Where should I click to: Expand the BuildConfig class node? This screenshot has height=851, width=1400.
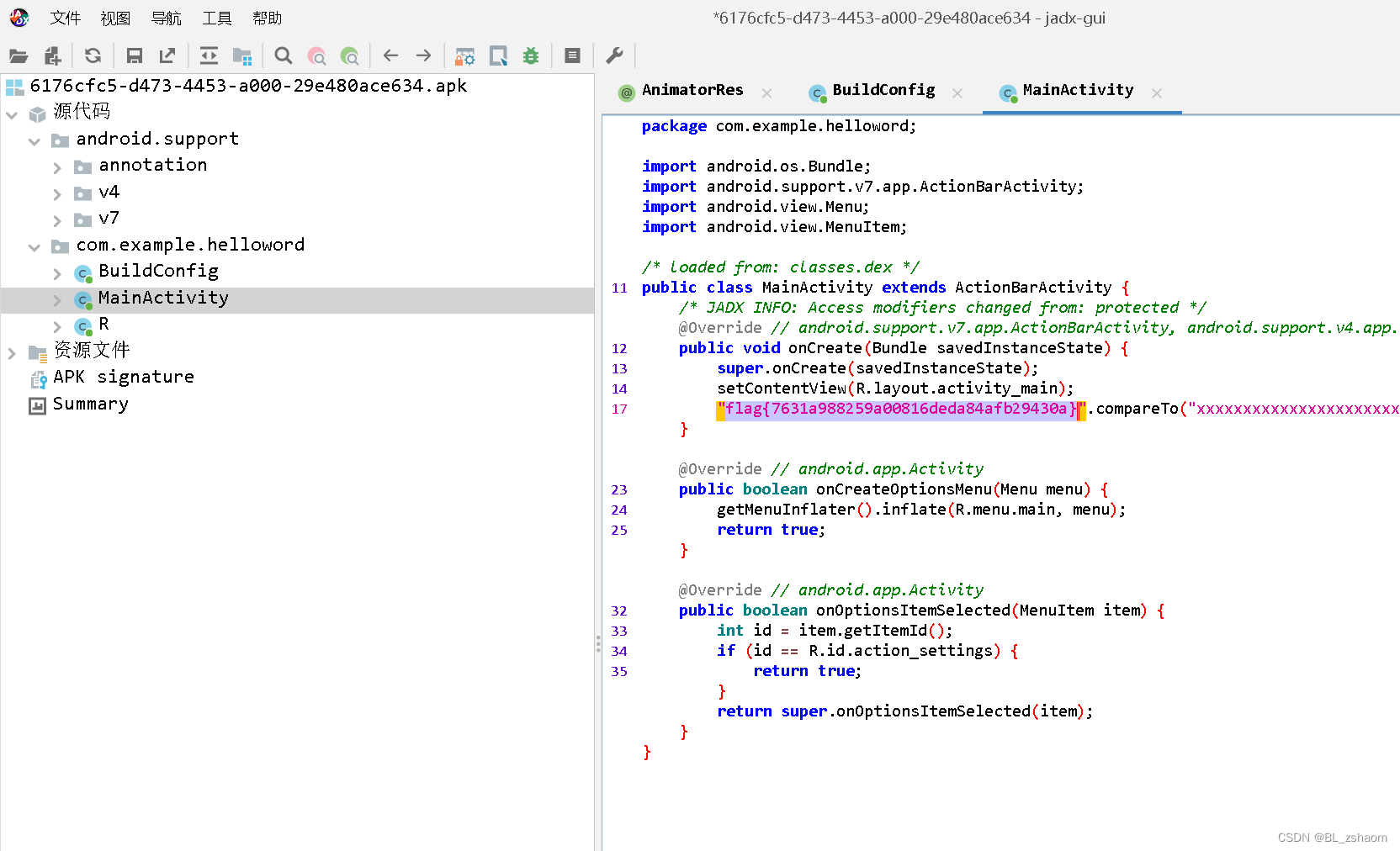57,274
